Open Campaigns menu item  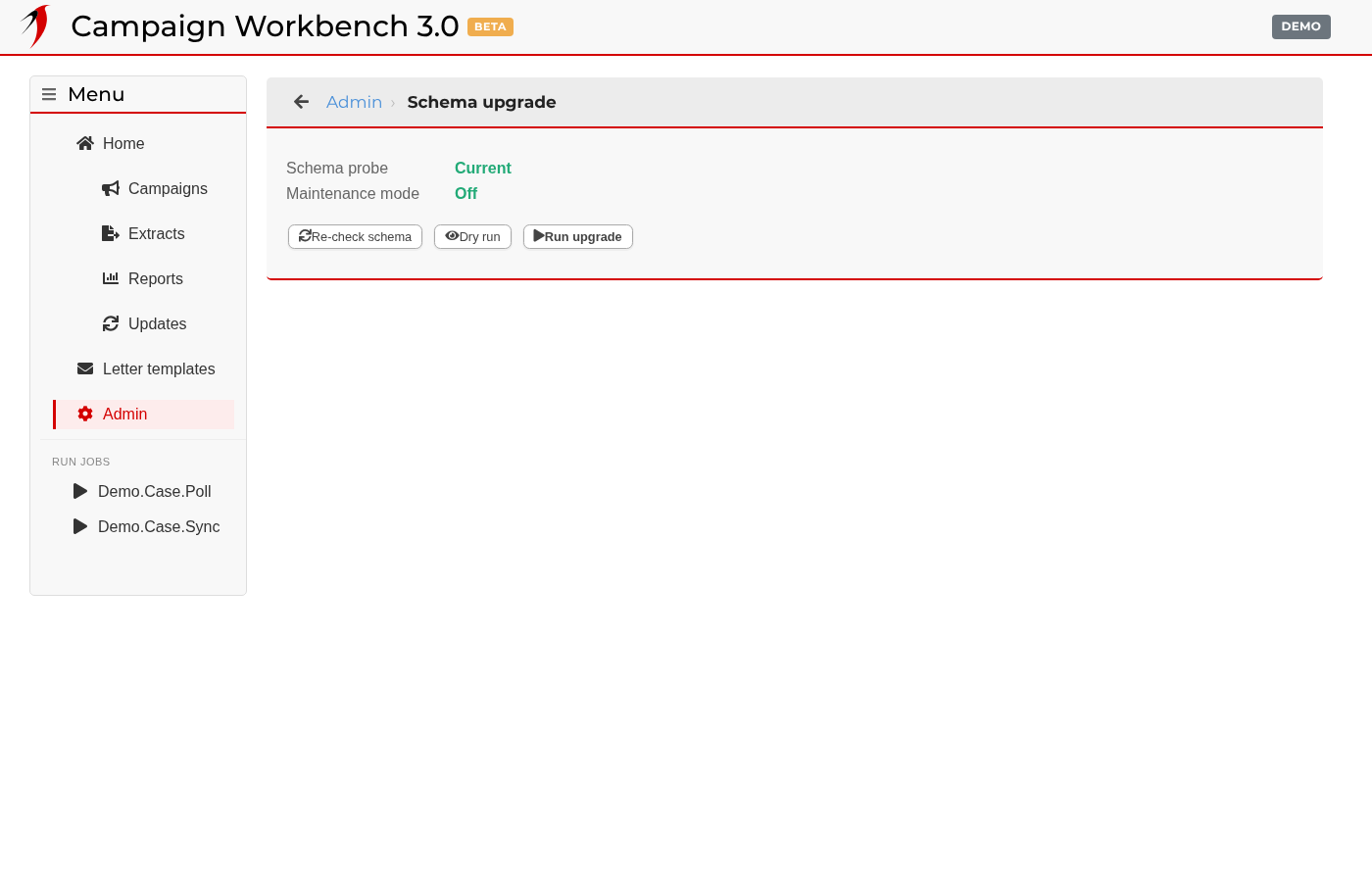click(x=168, y=188)
